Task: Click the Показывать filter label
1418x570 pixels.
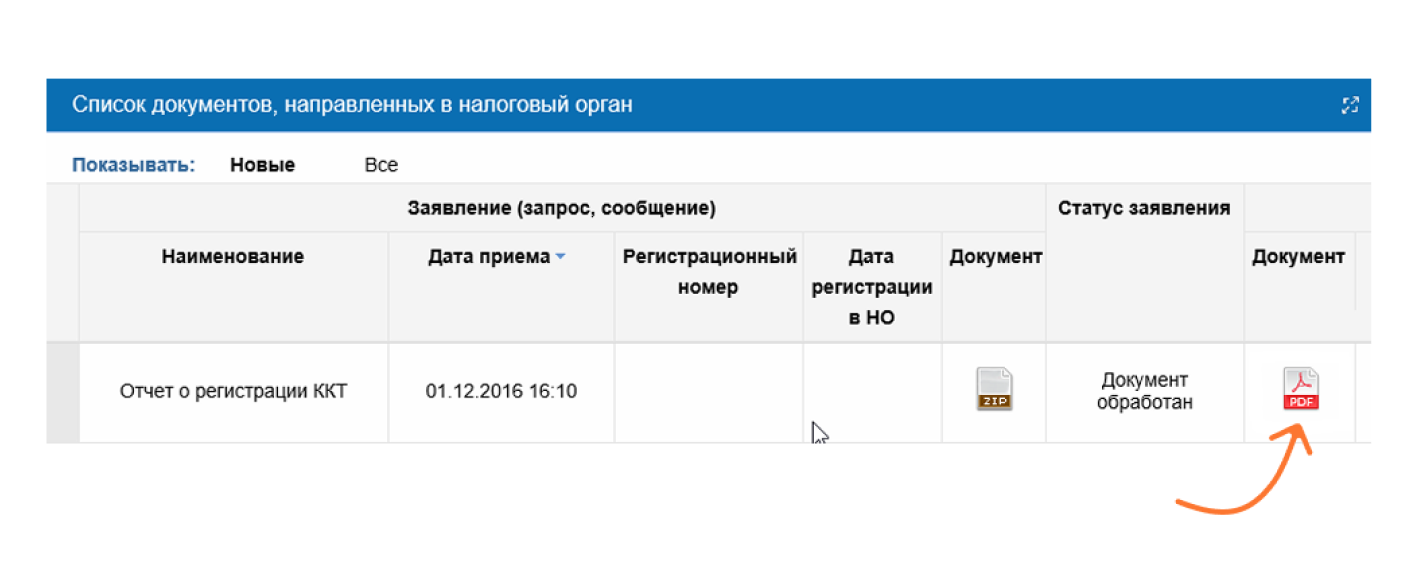Action: pos(133,165)
